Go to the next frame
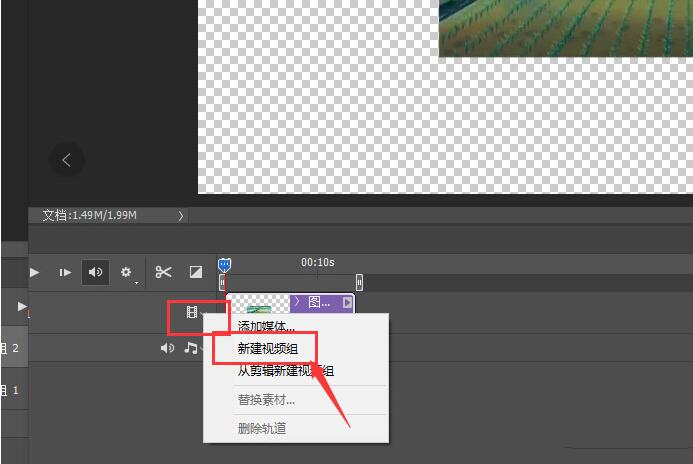The width and height of the screenshot is (693, 464). [x=65, y=272]
